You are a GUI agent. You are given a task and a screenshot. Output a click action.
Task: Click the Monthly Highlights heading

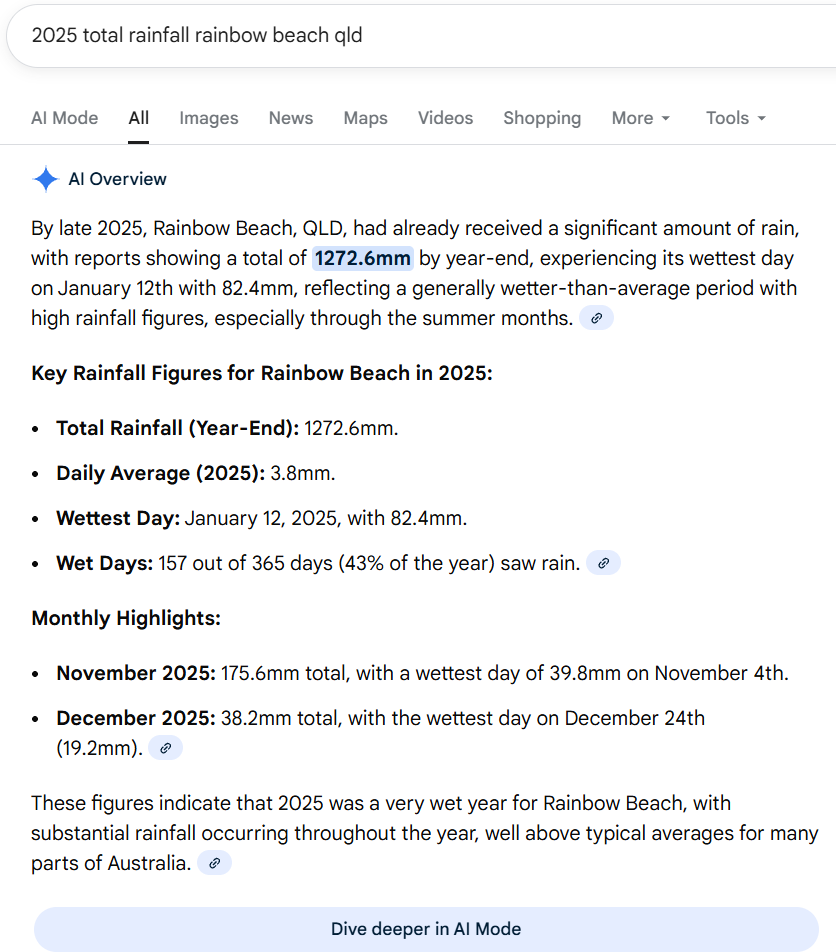tap(126, 618)
